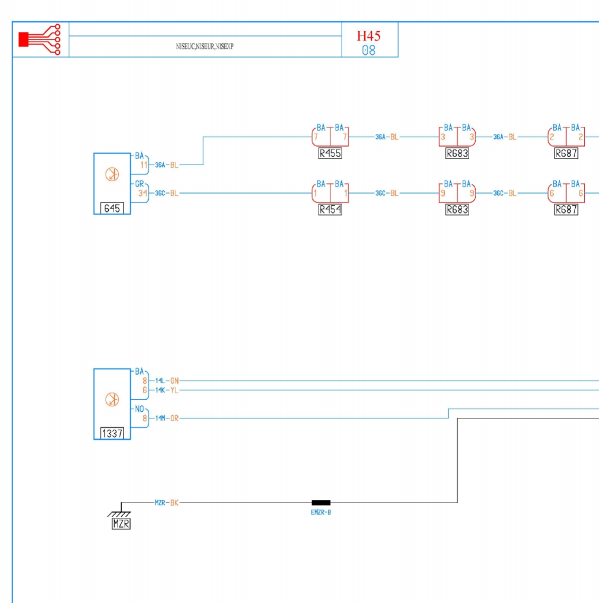599x603 pixels.
Task: Click 36A-BL label between R455 and R683
Action: (387, 137)
